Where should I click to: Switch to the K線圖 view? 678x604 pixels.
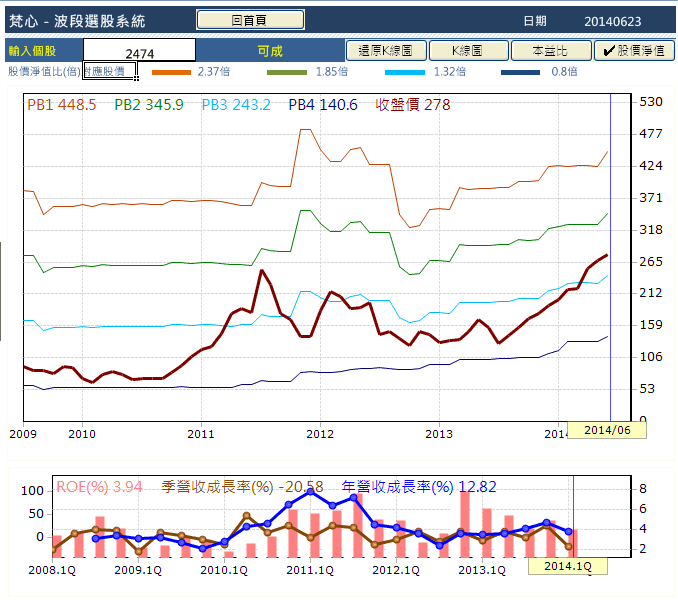tap(468, 50)
